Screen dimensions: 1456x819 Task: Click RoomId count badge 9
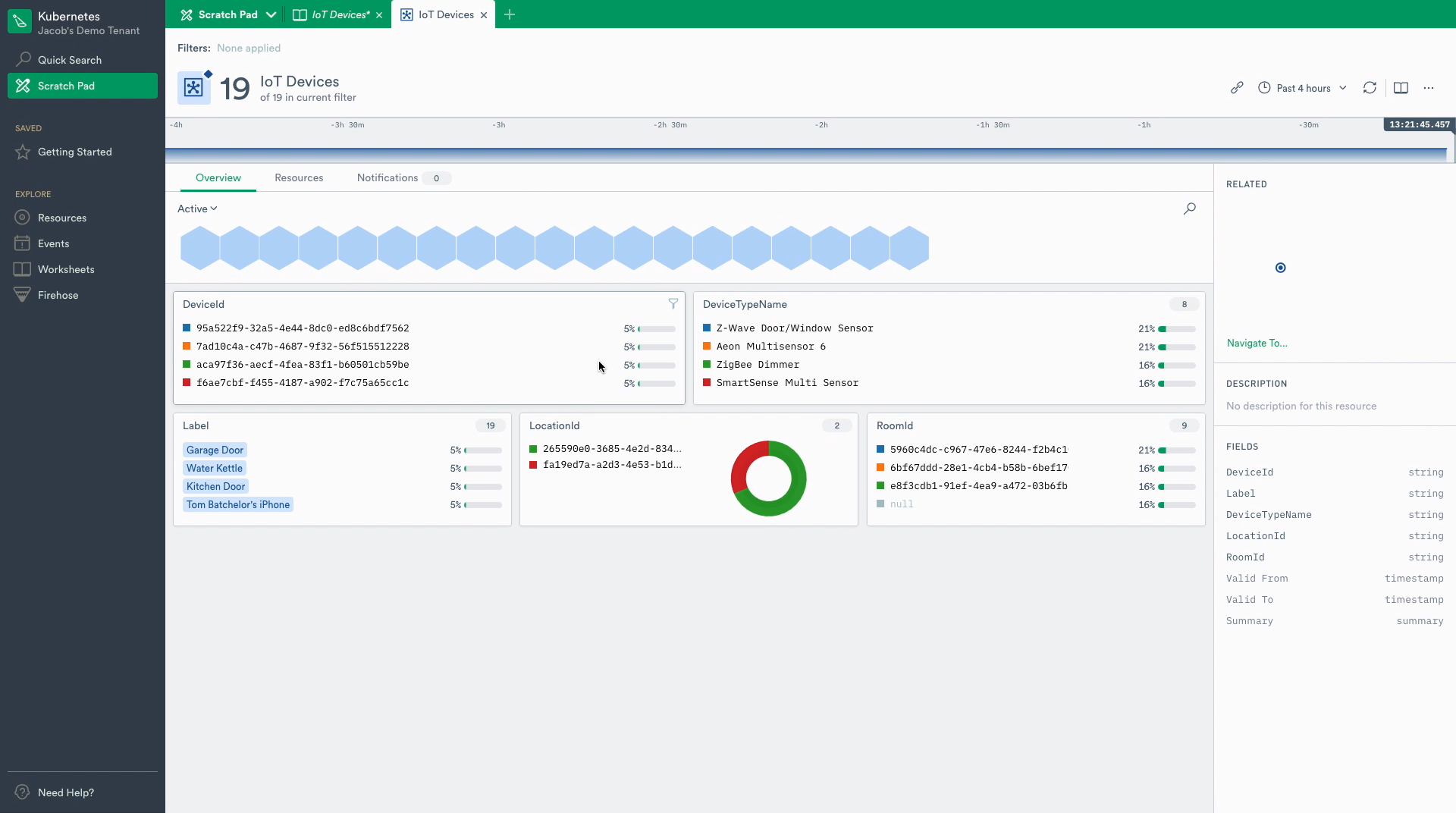tap(1184, 425)
